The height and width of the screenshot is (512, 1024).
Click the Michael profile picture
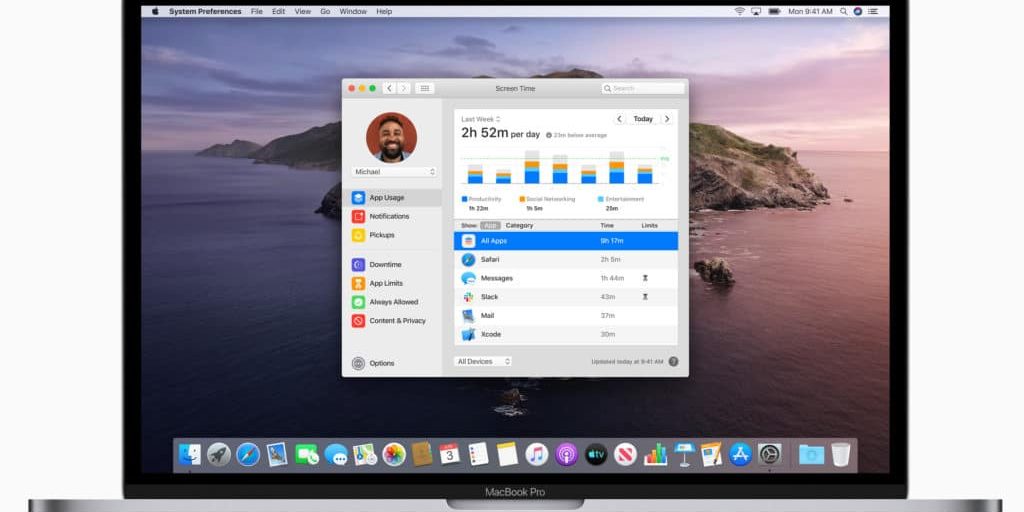tap(391, 137)
